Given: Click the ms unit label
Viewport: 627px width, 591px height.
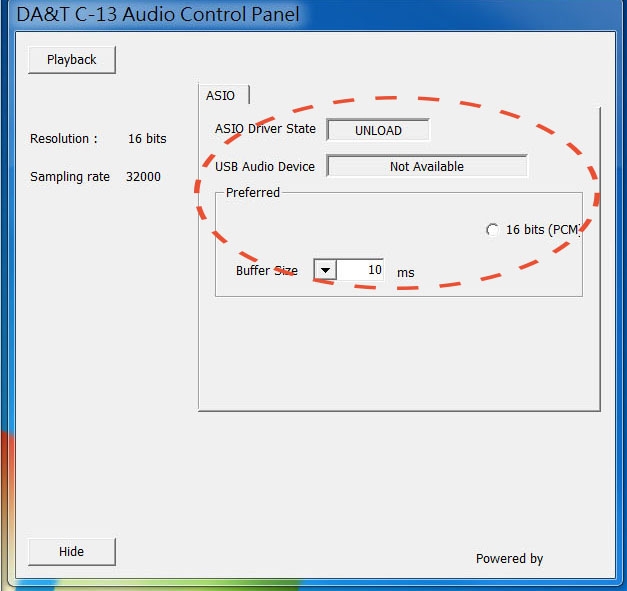Looking at the screenshot, I should (x=406, y=273).
